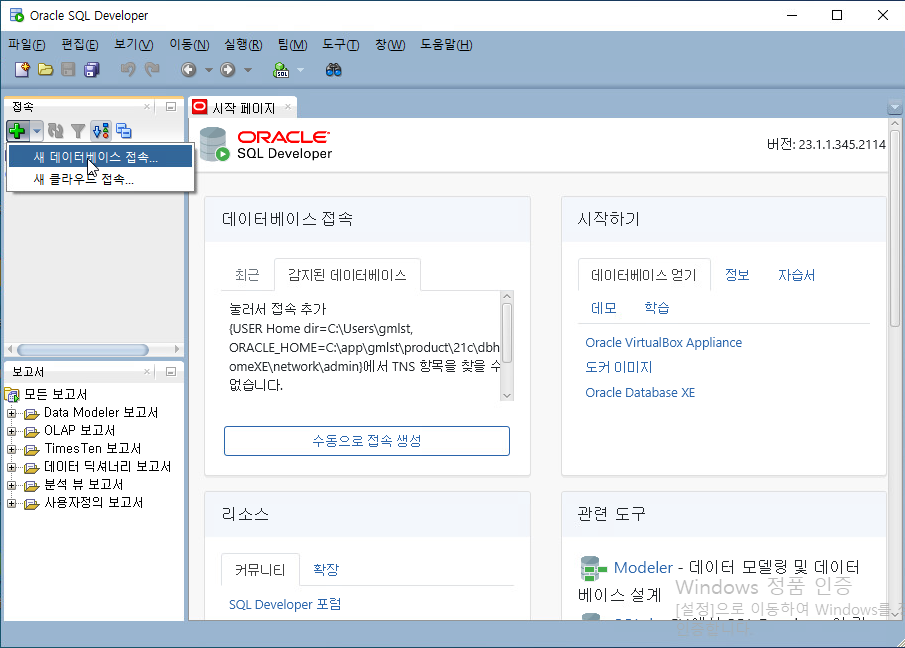The height and width of the screenshot is (648, 905).
Task: Click the binoculars Find DB Object icon
Action: coord(334,70)
